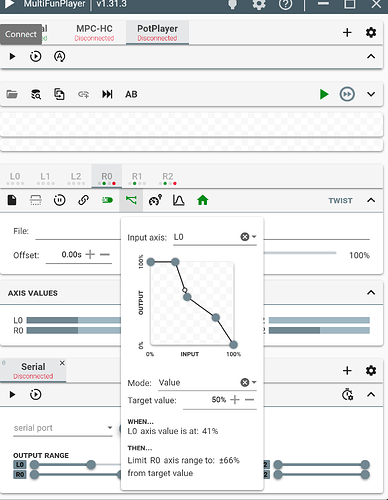Click the green play script button
The width and height of the screenshot is (388, 500).
coord(324,94)
